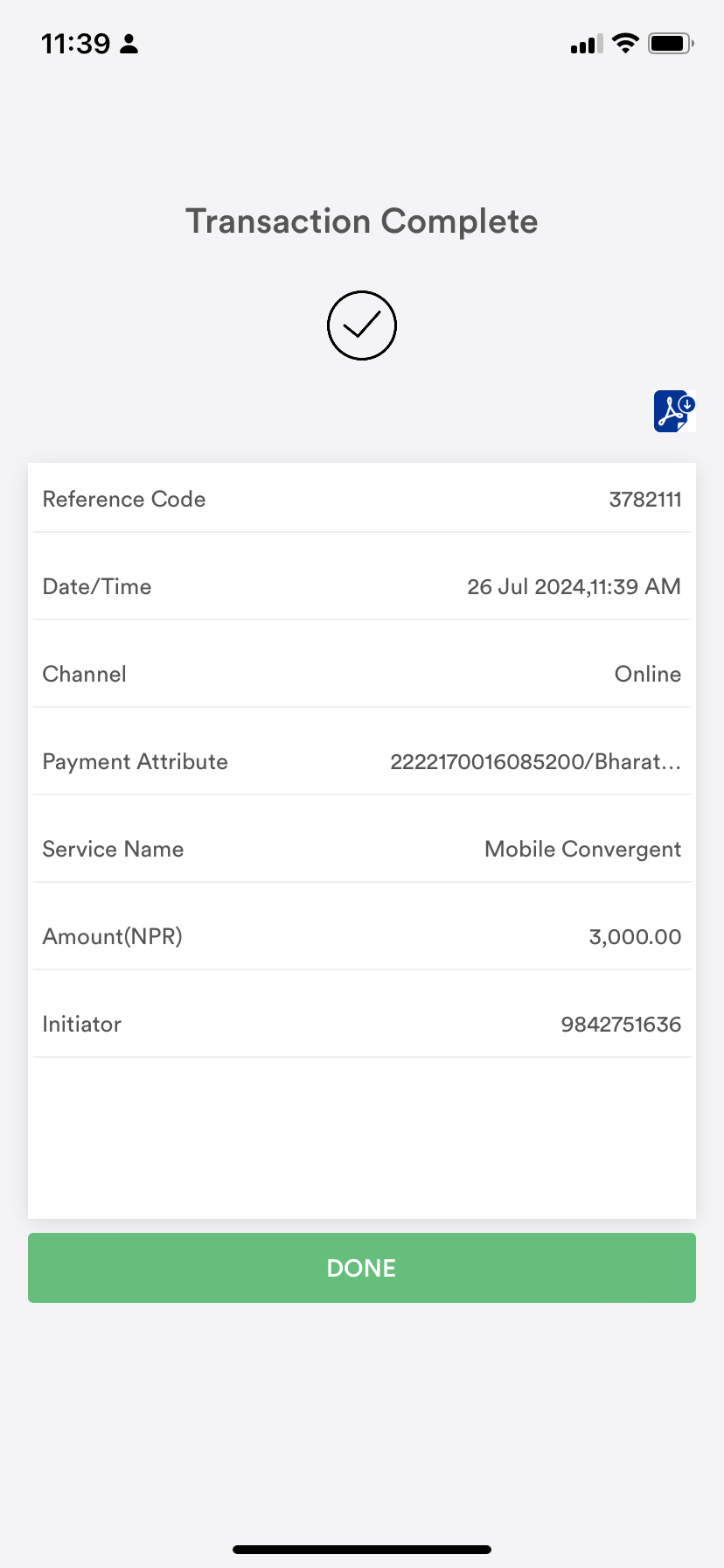
Task: Tap the Reference Code label
Action: click(x=124, y=500)
